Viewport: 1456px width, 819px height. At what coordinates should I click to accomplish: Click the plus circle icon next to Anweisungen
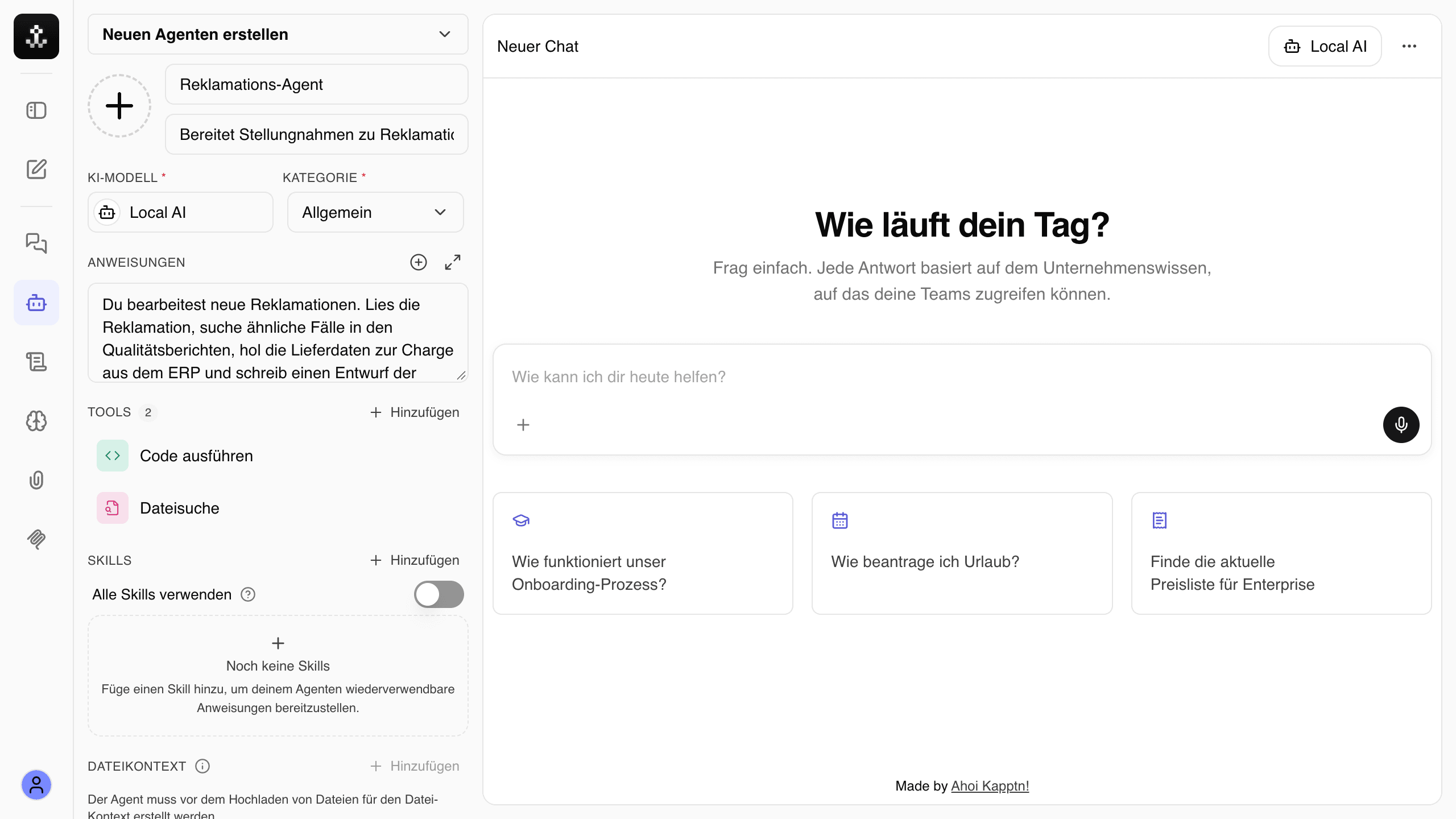419,262
